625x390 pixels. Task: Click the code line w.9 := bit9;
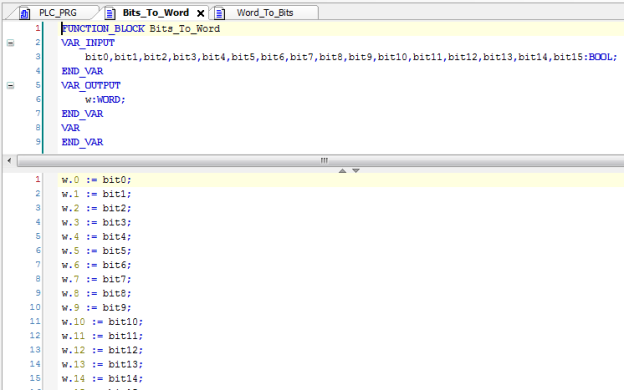[96, 308]
